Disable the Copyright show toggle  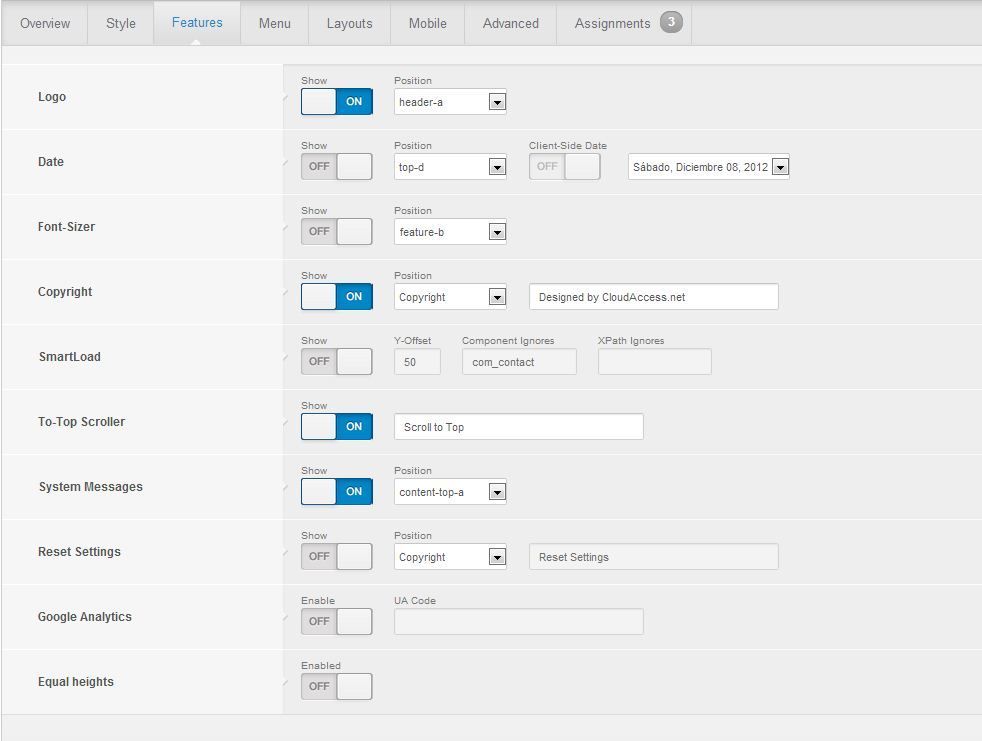pyautogui.click(x=337, y=296)
